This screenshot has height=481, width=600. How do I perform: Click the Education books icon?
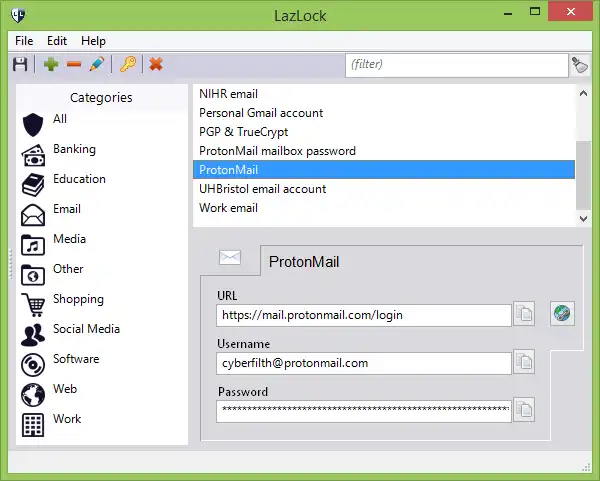[x=33, y=185]
